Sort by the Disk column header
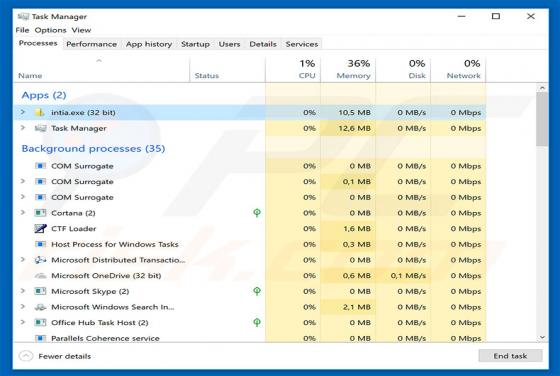This screenshot has width=560, height=376. tap(403, 69)
